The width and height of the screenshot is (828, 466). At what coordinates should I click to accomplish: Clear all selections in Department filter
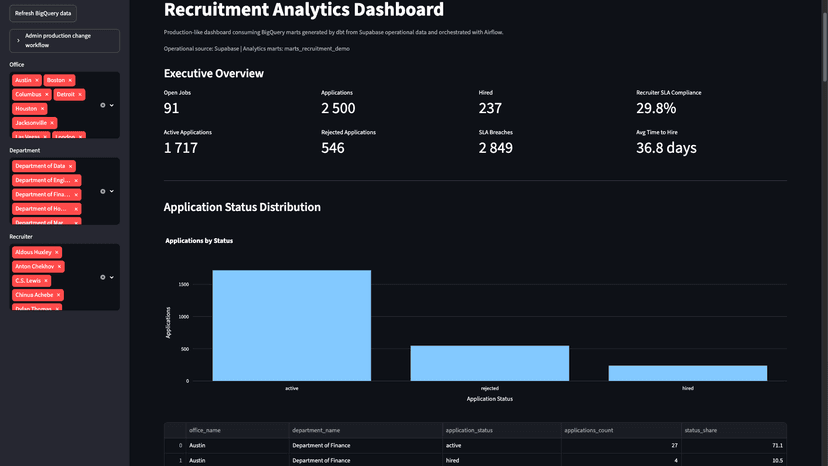tap(102, 191)
